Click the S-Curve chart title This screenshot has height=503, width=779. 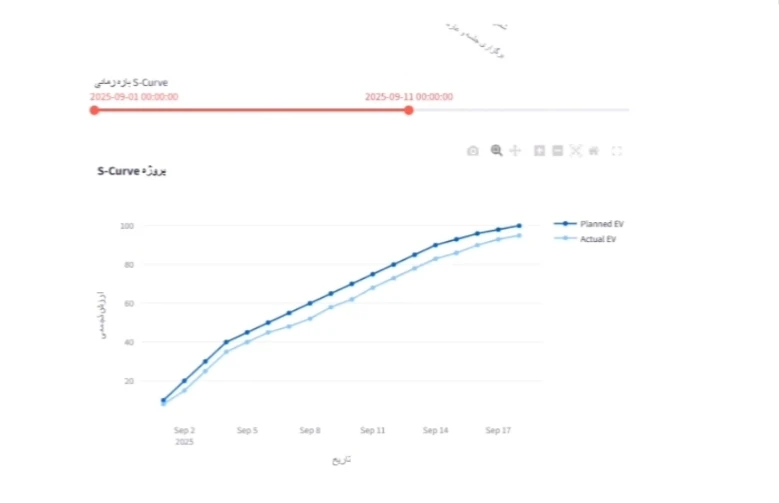[x=131, y=170]
